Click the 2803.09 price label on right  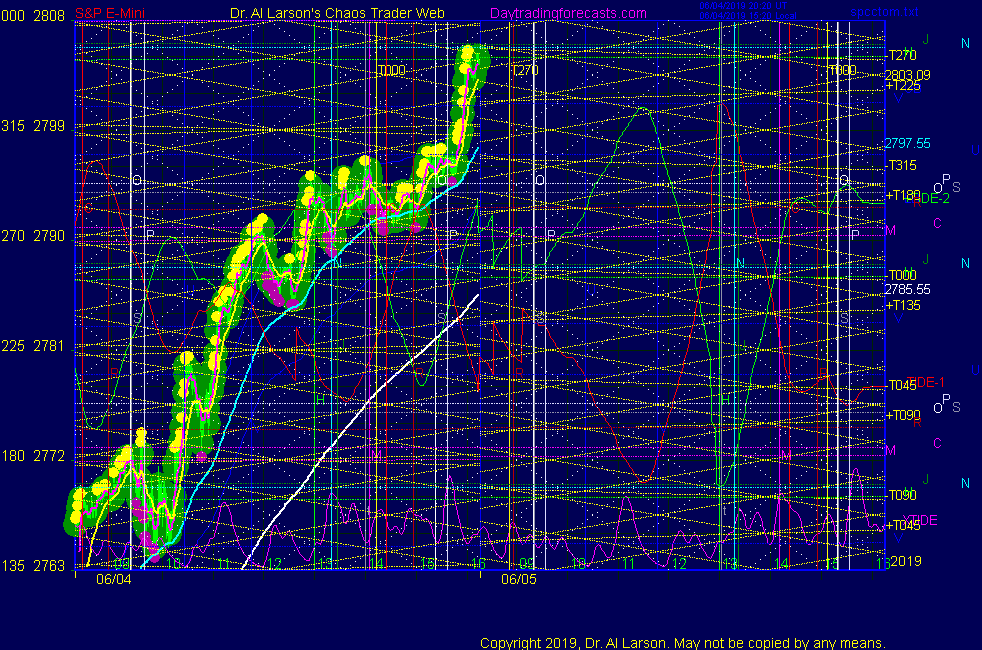pyautogui.click(x=908, y=74)
